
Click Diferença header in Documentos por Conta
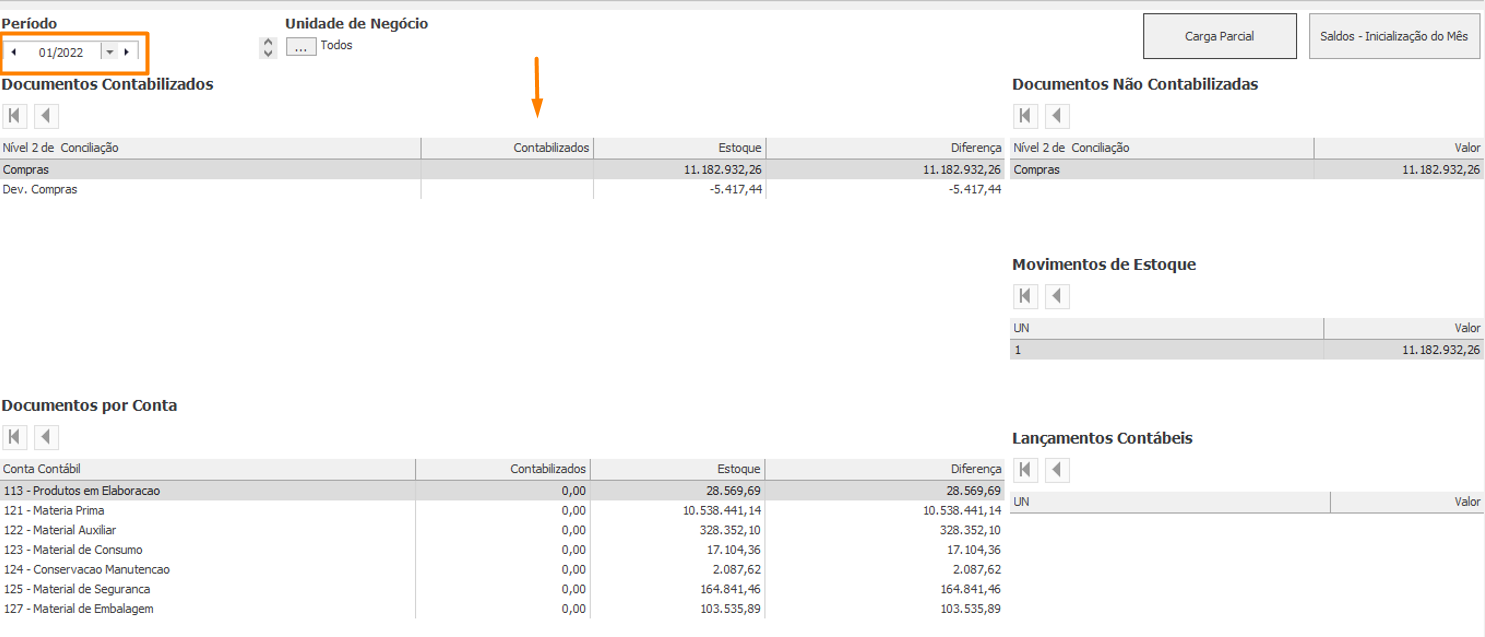point(885,469)
